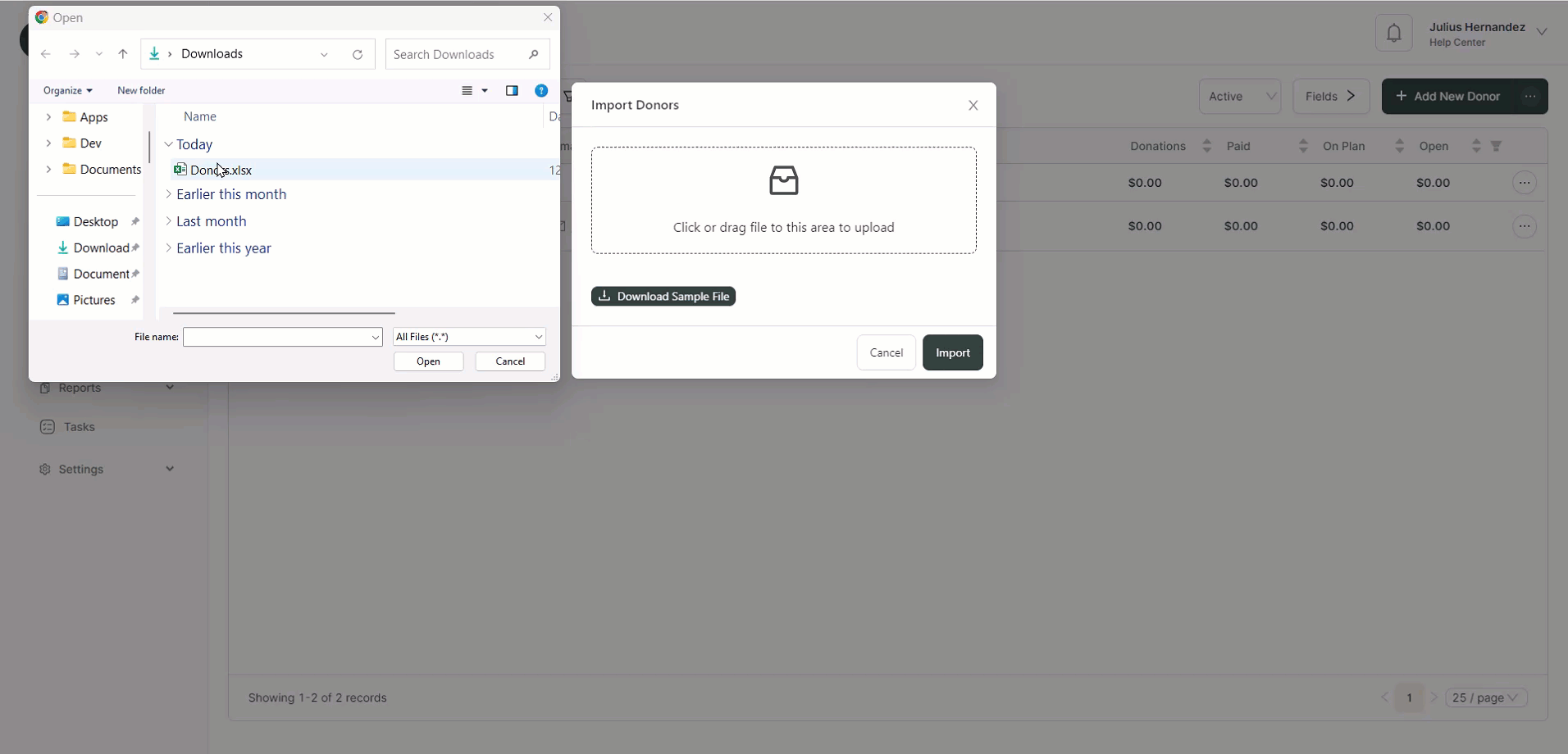Screen dimensions: 1568x754
Task: Select the Donors.xlsx file
Action: coord(221,170)
